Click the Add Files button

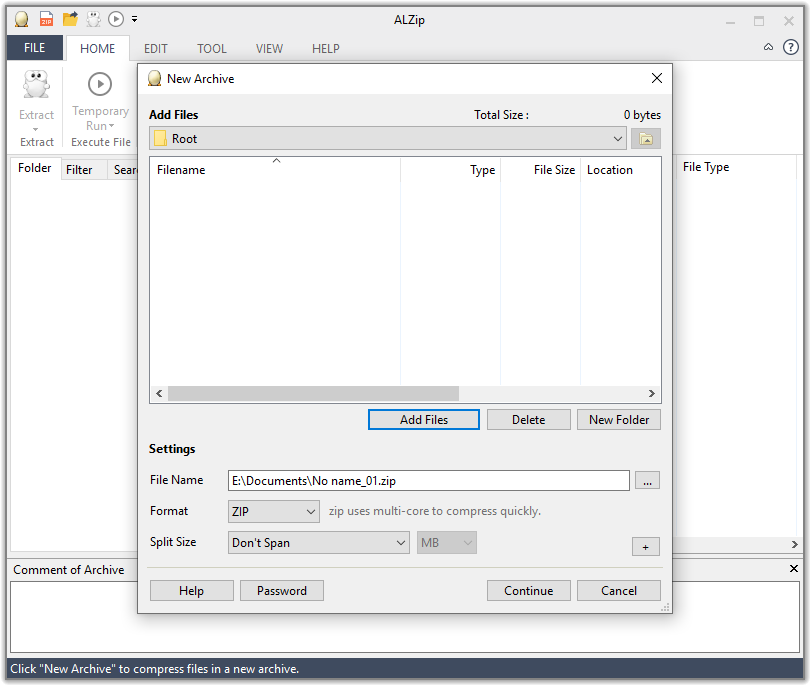[424, 419]
